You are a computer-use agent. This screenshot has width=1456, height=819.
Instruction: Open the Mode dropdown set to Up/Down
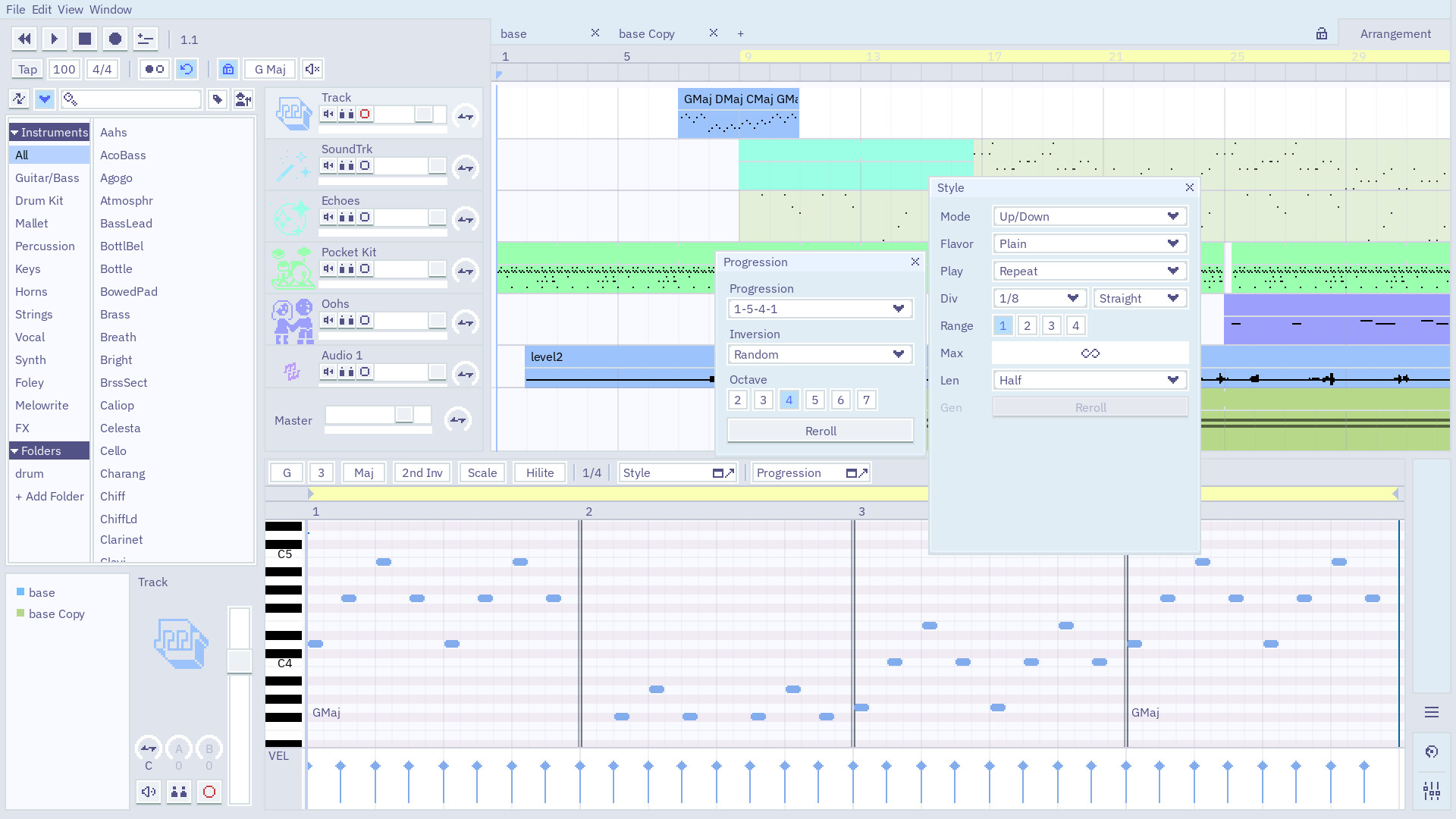click(1090, 216)
